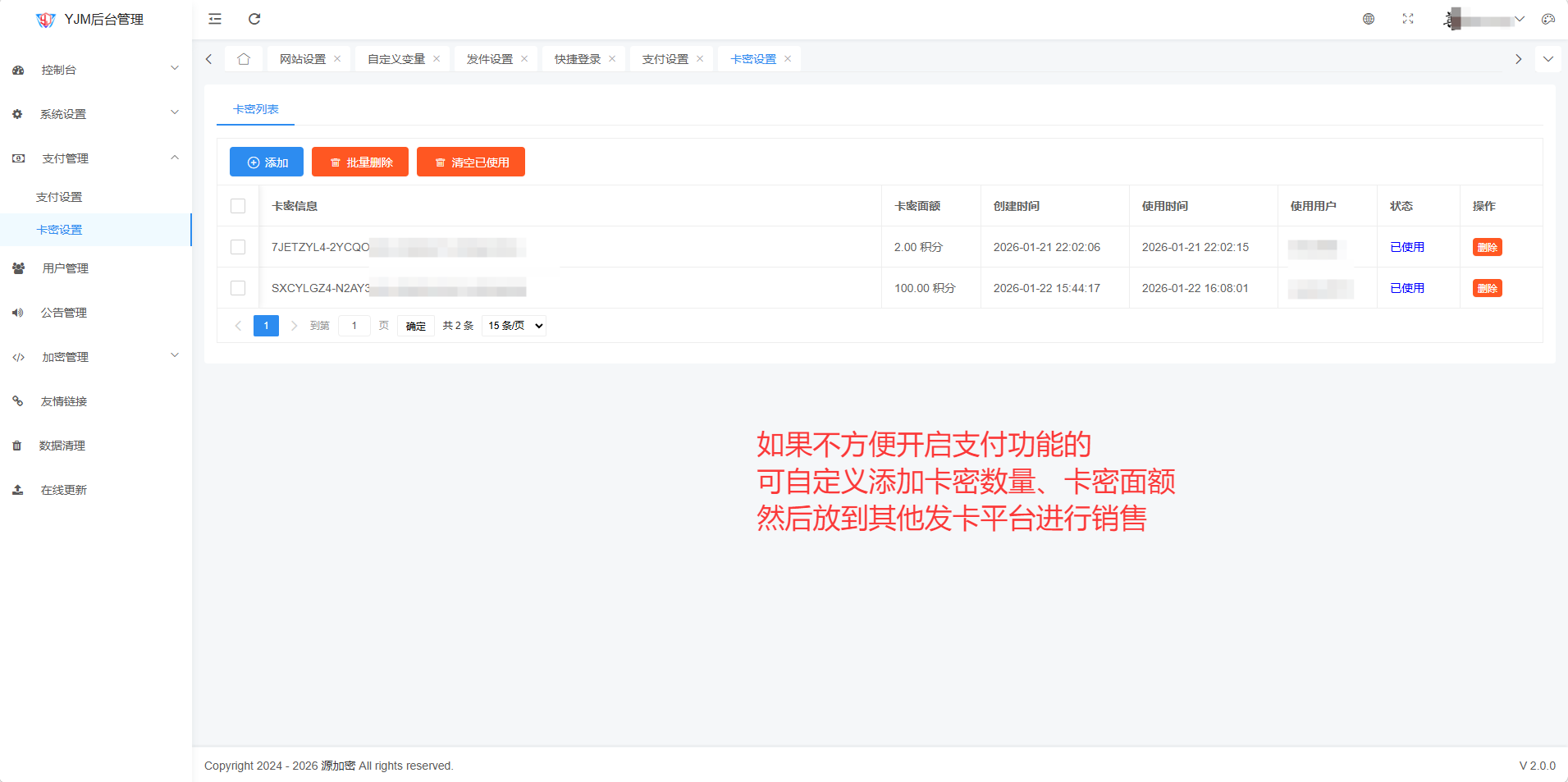The width and height of the screenshot is (1568, 782).
Task: Click the page number input field
Action: (354, 326)
